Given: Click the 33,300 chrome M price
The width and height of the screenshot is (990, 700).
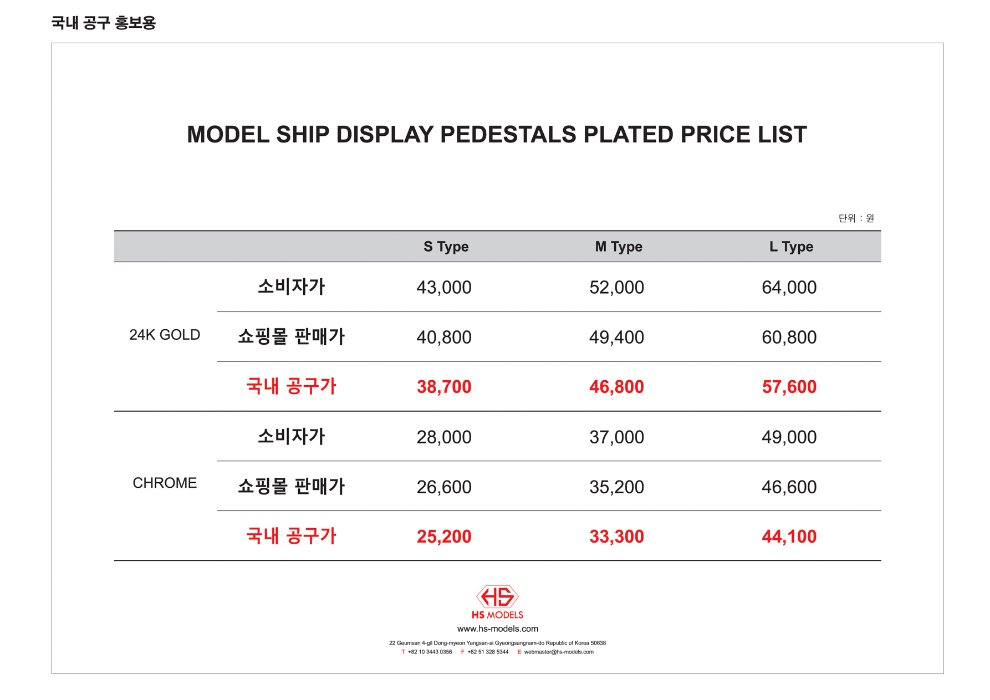Looking at the screenshot, I should pos(617,537).
